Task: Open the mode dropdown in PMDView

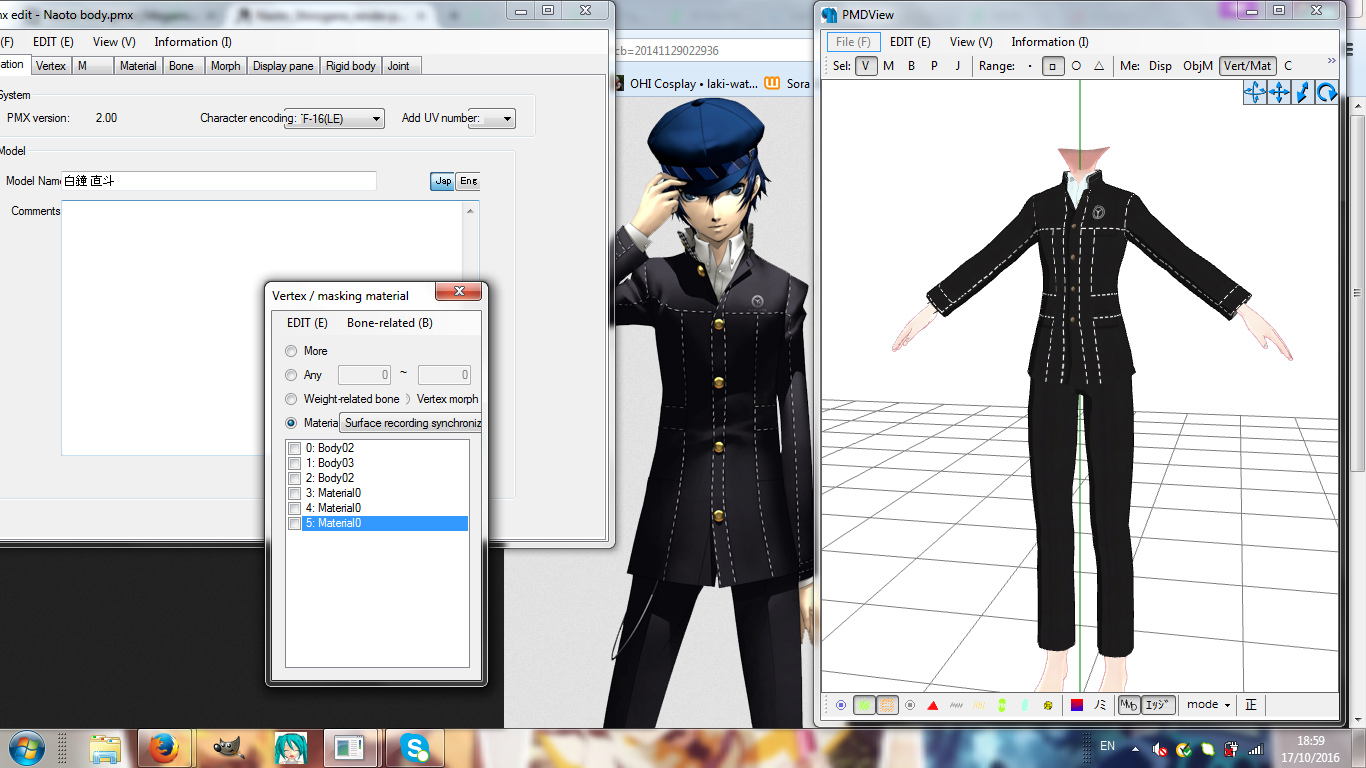Action: [1208, 705]
